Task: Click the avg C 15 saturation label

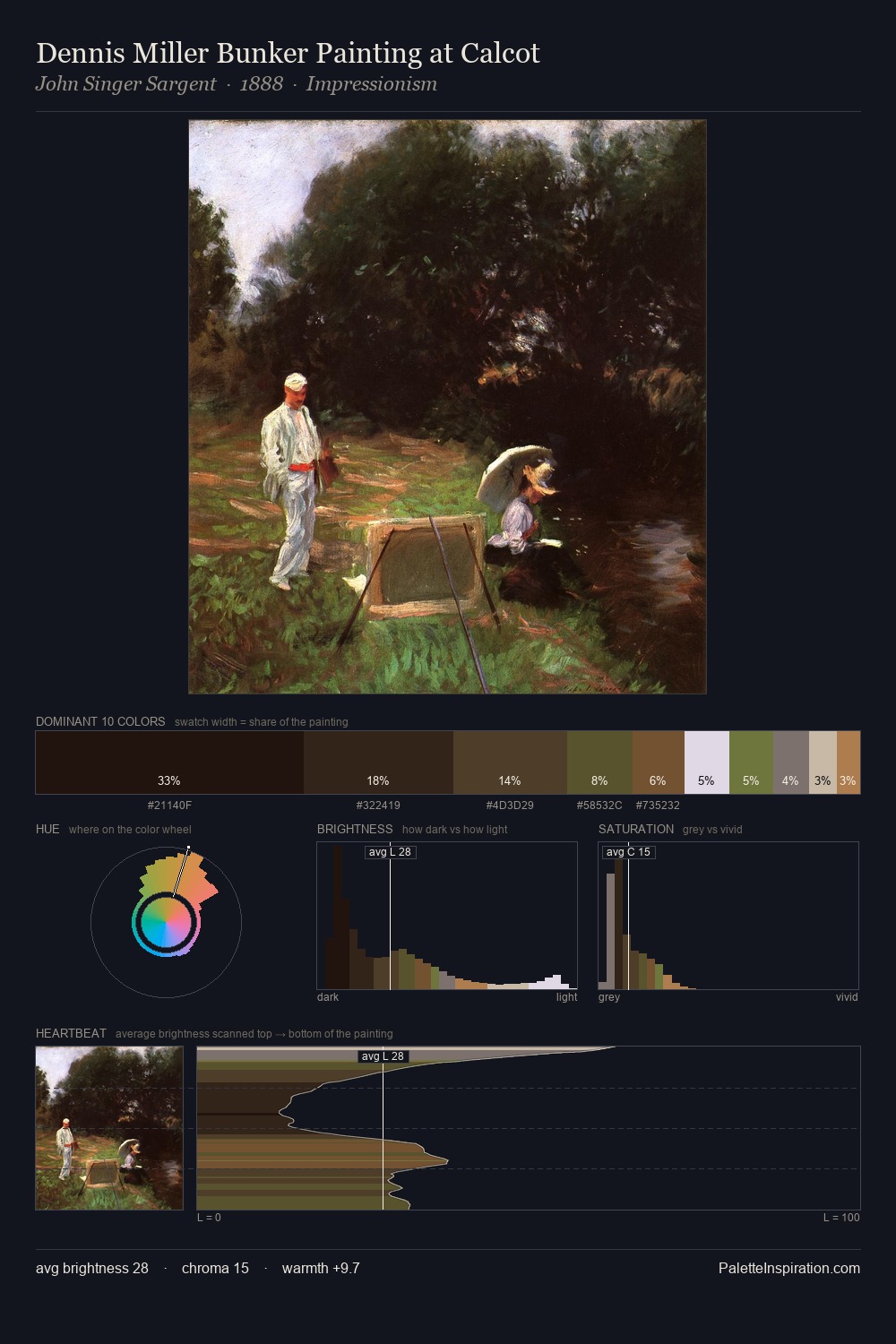Action: (628, 851)
